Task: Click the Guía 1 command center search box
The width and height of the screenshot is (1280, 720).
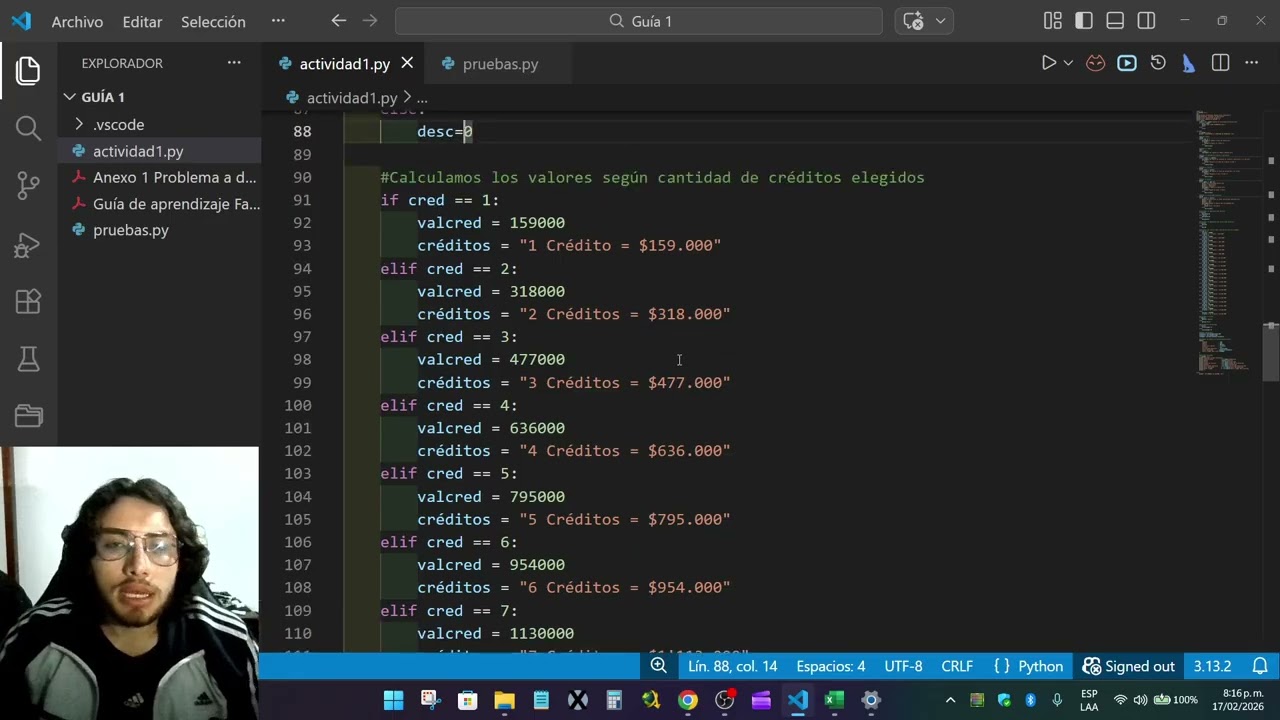Action: 639,21
